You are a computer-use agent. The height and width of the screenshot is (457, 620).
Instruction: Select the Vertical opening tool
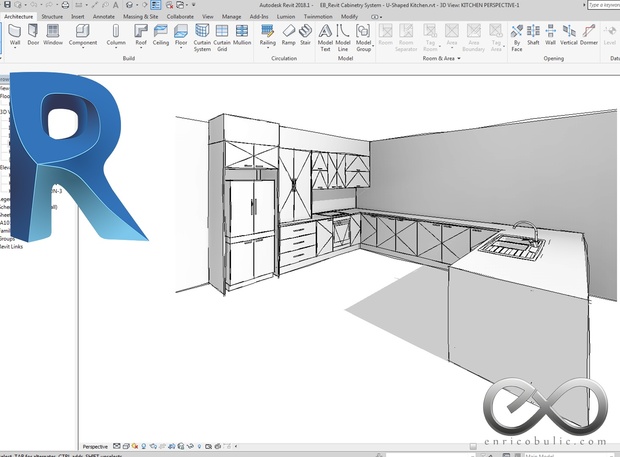pyautogui.click(x=569, y=35)
